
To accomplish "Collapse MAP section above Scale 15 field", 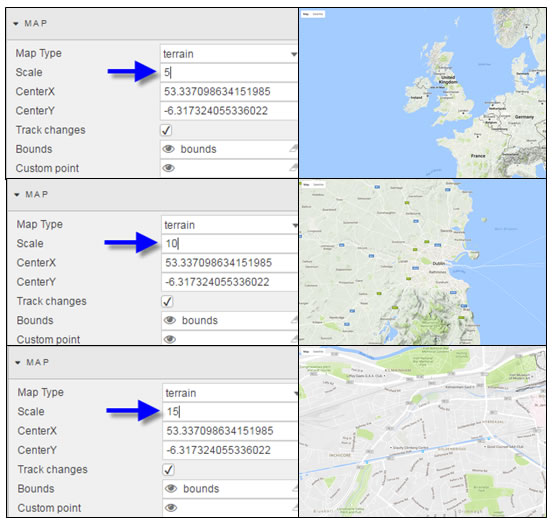I will pyautogui.click(x=18, y=363).
